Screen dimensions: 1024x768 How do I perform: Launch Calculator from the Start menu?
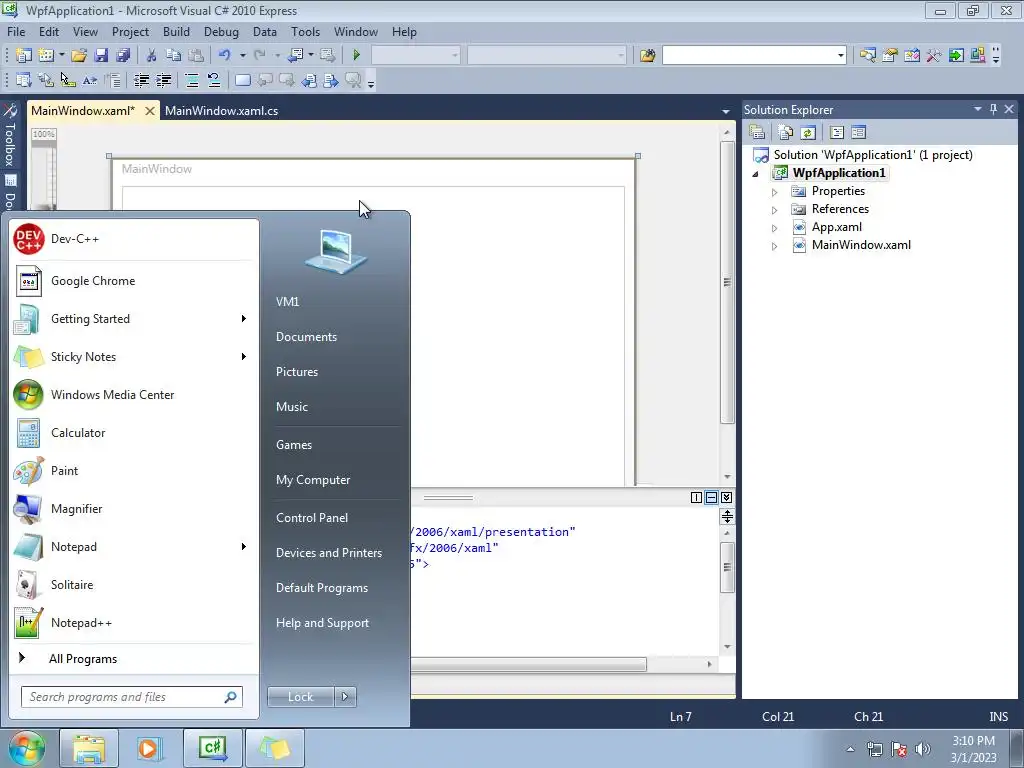(134, 433)
